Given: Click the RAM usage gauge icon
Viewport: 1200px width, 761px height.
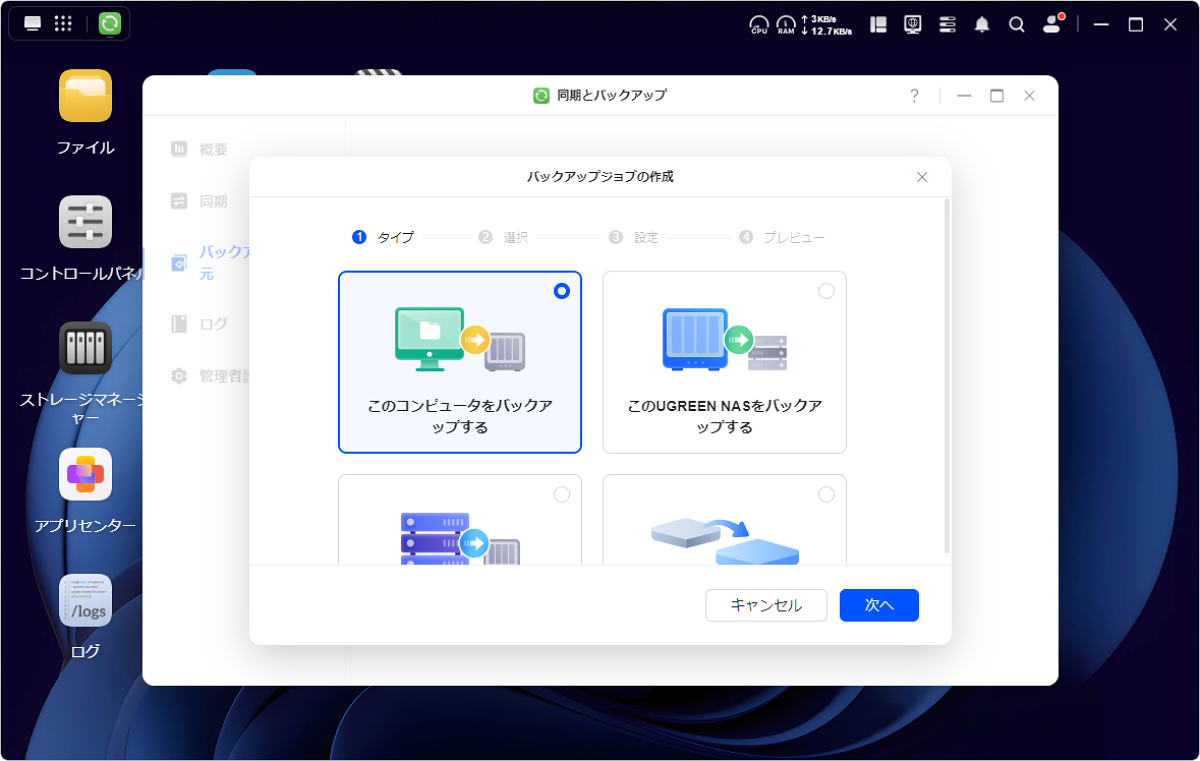Looking at the screenshot, I should [x=786, y=25].
